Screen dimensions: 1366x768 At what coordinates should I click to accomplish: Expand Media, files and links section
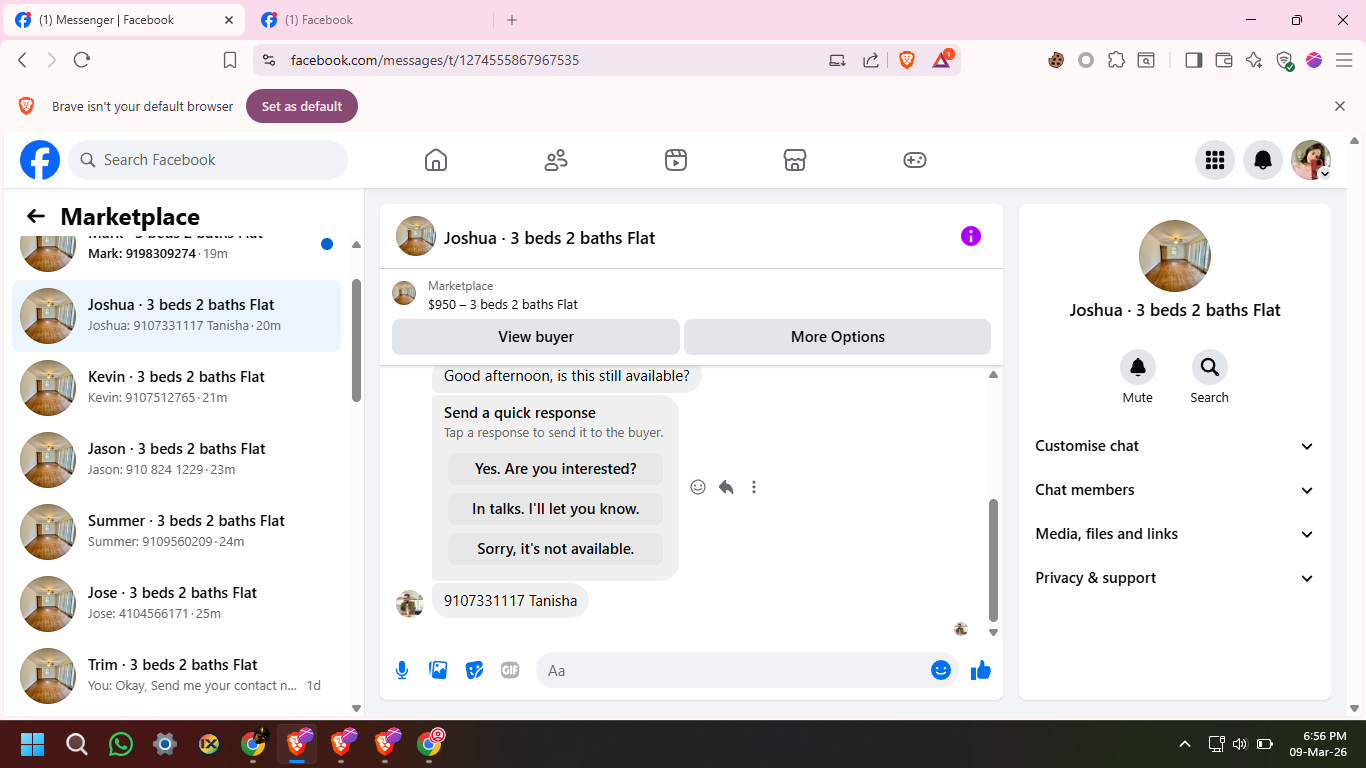point(1175,534)
